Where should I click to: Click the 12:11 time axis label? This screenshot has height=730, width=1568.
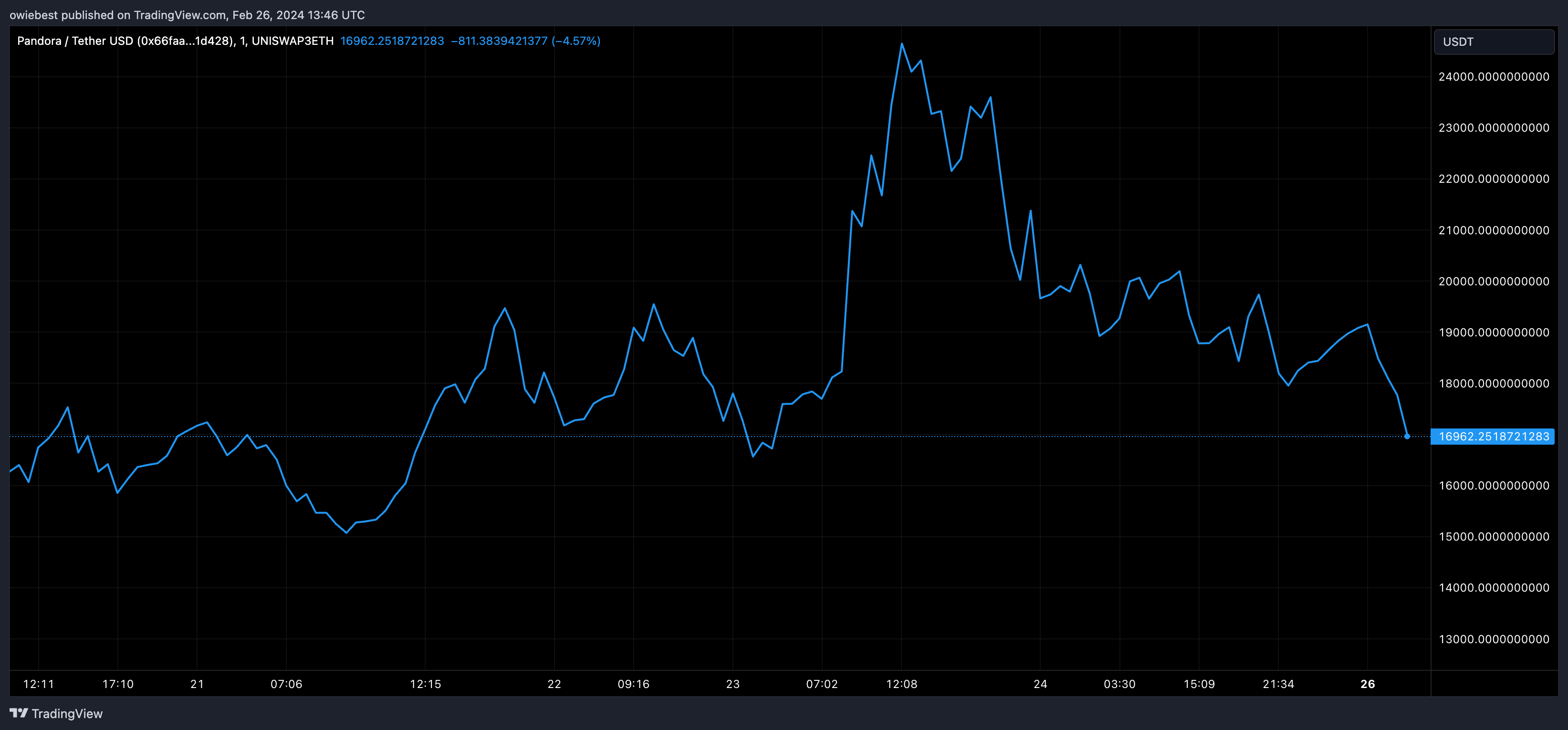click(x=38, y=684)
